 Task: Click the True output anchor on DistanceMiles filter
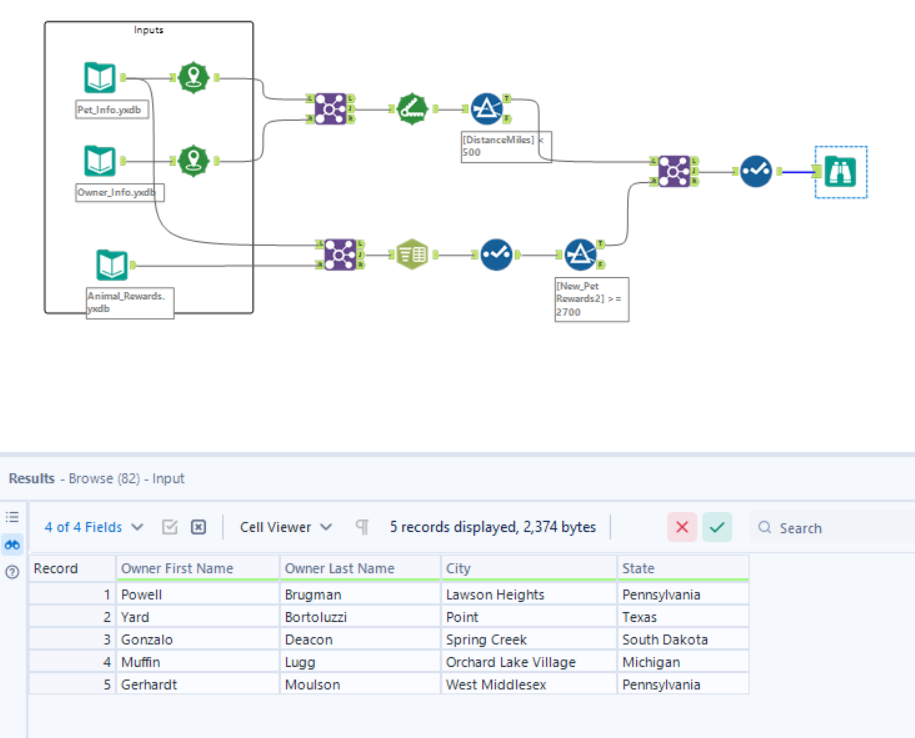coord(507,99)
